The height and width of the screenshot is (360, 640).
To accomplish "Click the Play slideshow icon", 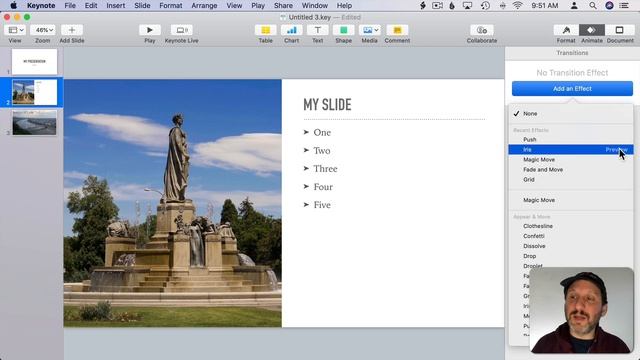I will pyautogui.click(x=149, y=30).
